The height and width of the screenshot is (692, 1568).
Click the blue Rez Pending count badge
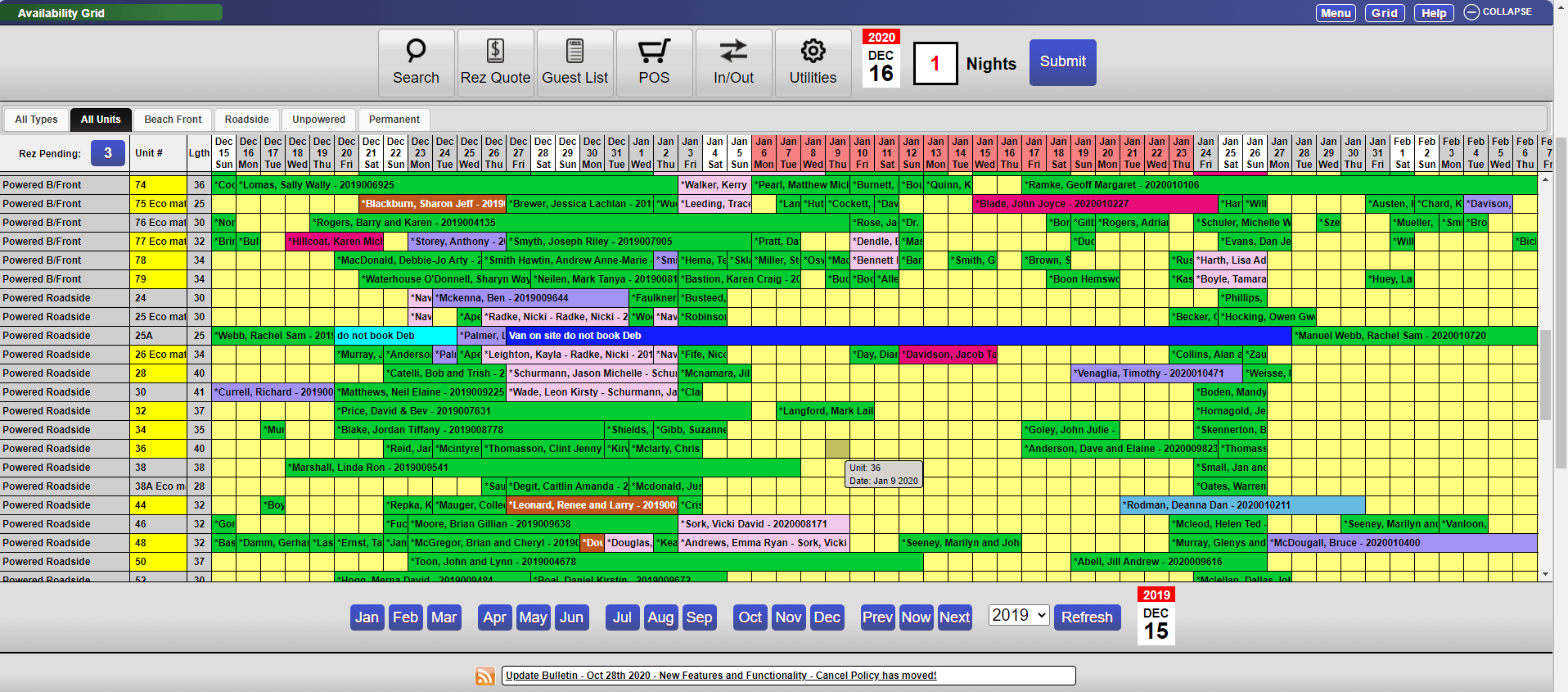tap(107, 153)
